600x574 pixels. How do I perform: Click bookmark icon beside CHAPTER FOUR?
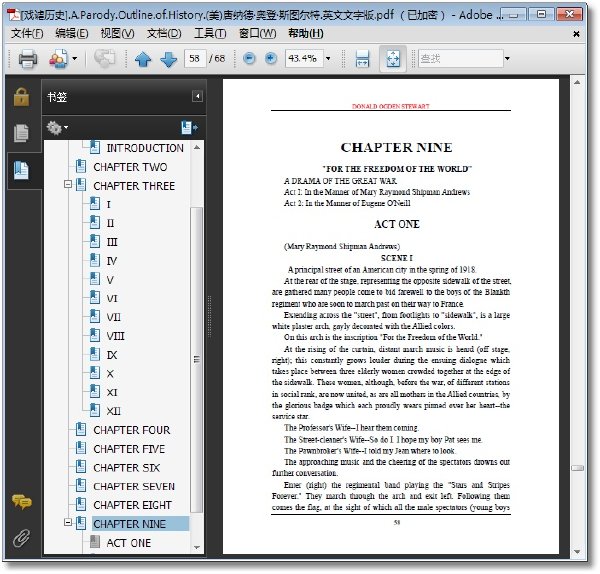[81, 429]
